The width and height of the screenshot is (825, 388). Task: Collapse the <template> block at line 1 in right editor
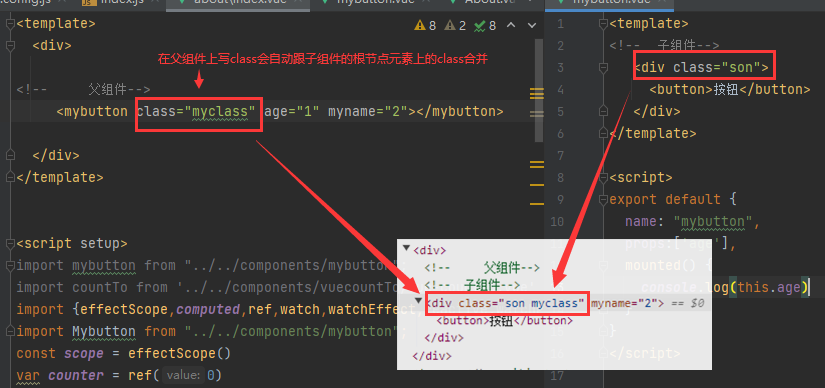(603, 24)
